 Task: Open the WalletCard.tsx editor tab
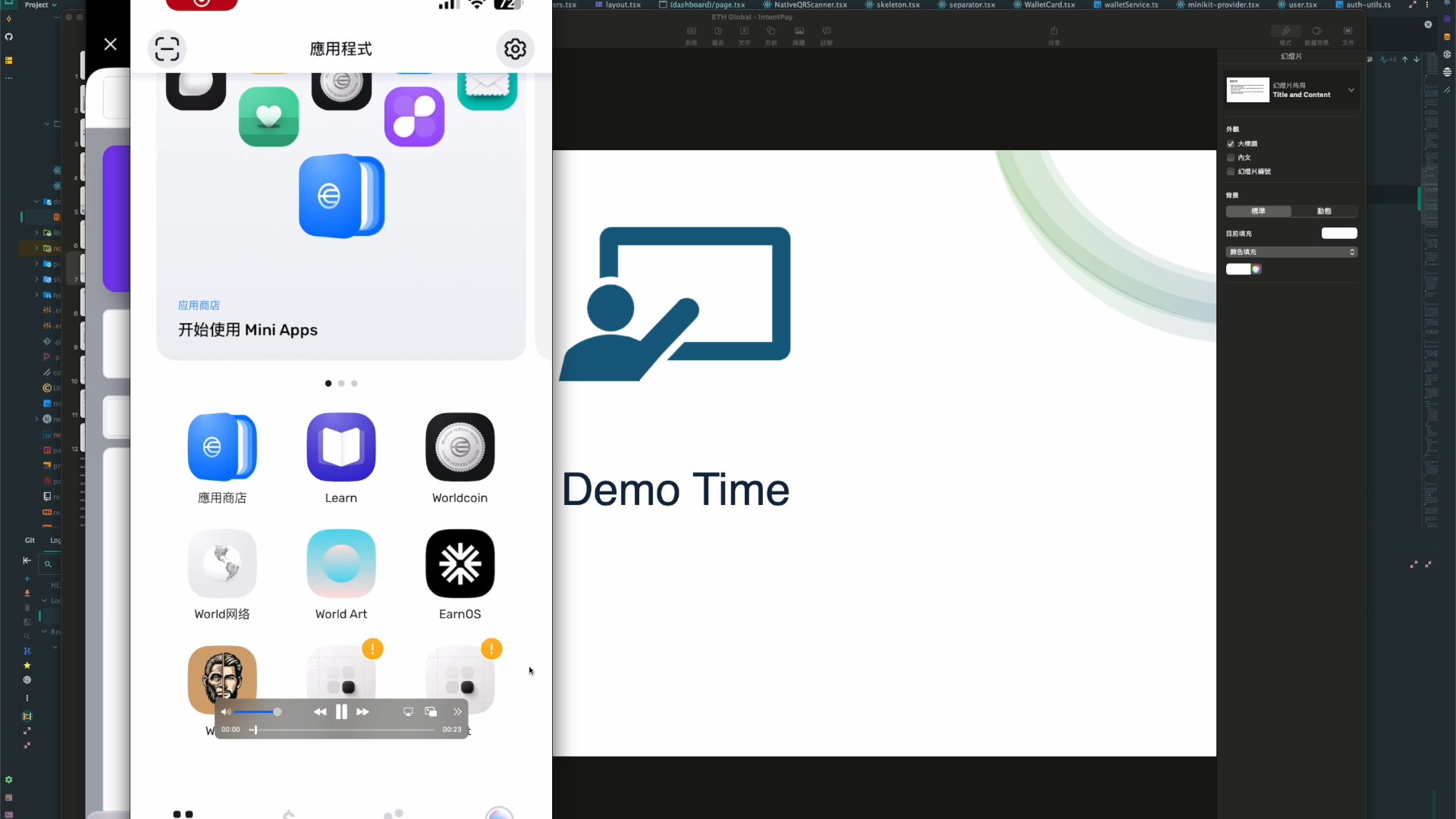pyautogui.click(x=1044, y=5)
